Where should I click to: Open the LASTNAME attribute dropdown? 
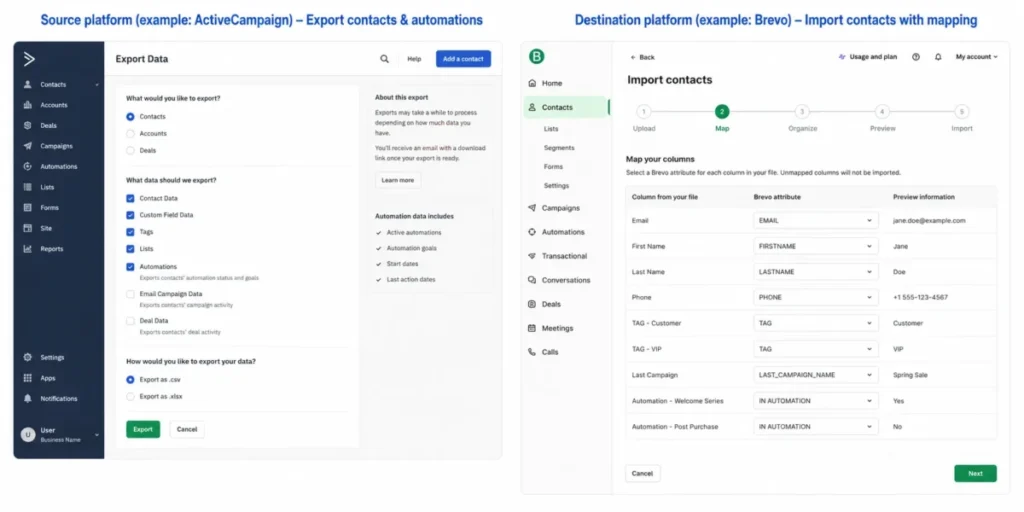(x=816, y=272)
